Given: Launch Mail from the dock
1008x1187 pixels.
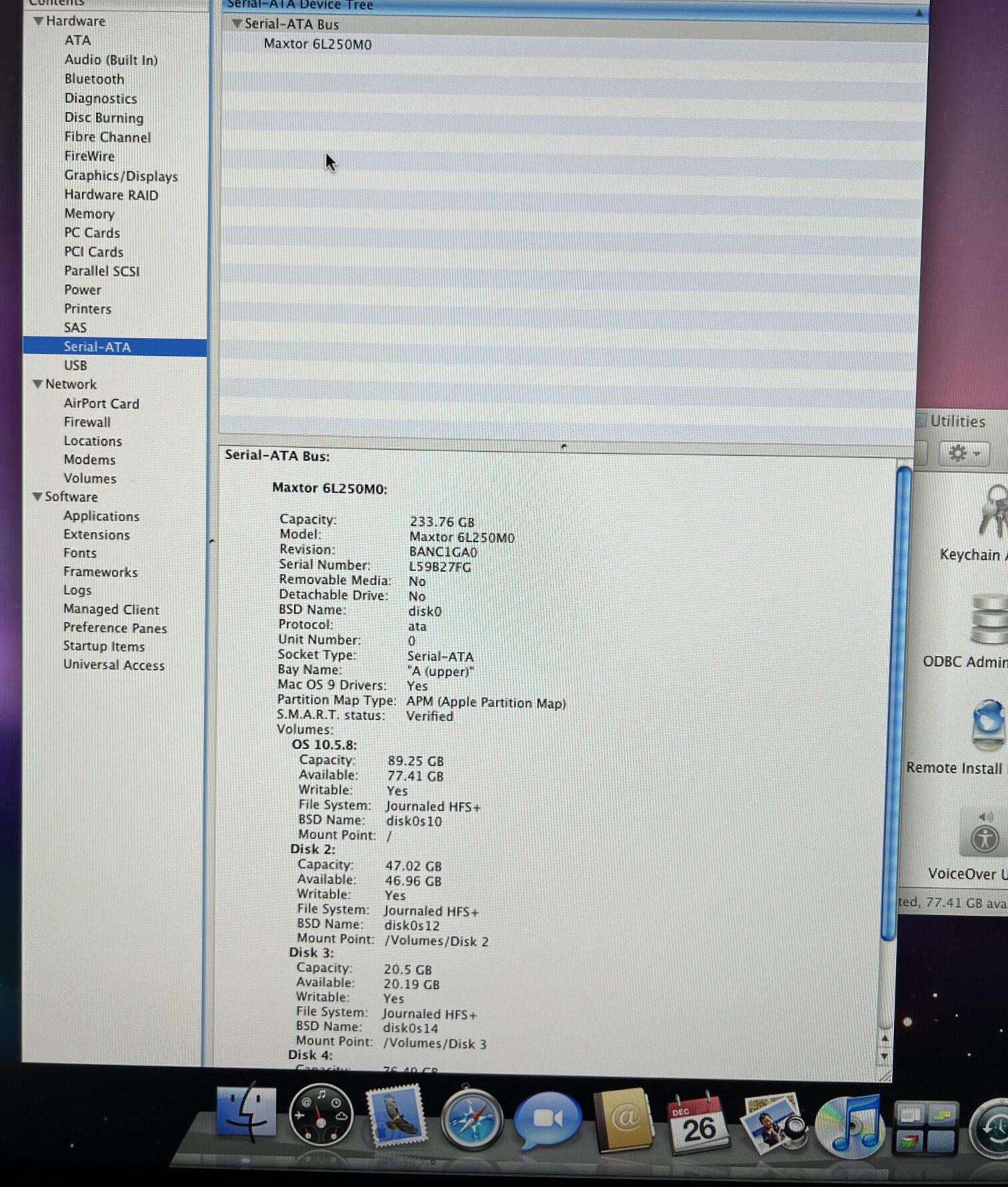Looking at the screenshot, I should point(396,1116).
